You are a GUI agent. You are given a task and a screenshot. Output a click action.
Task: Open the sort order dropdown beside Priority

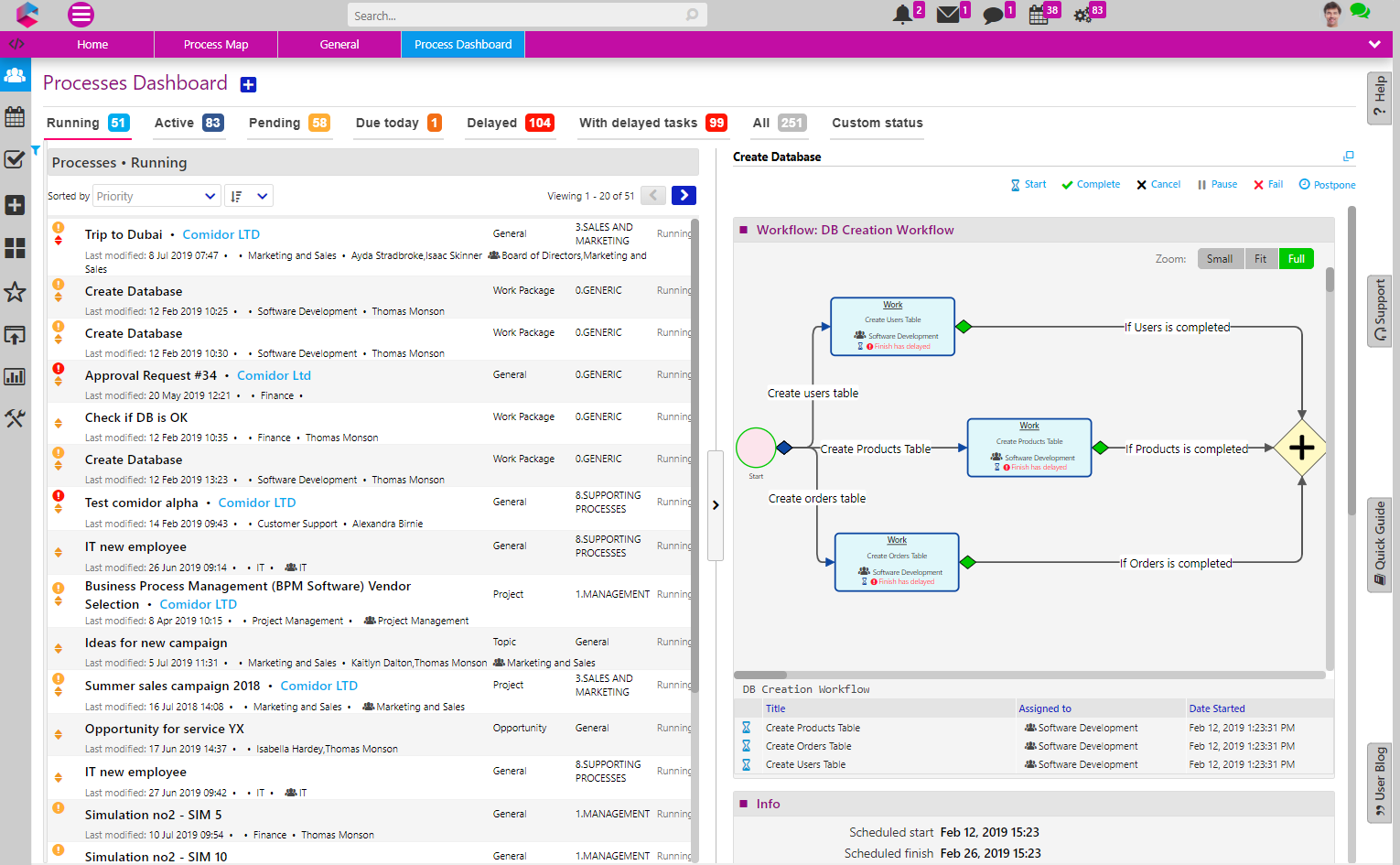(x=247, y=195)
